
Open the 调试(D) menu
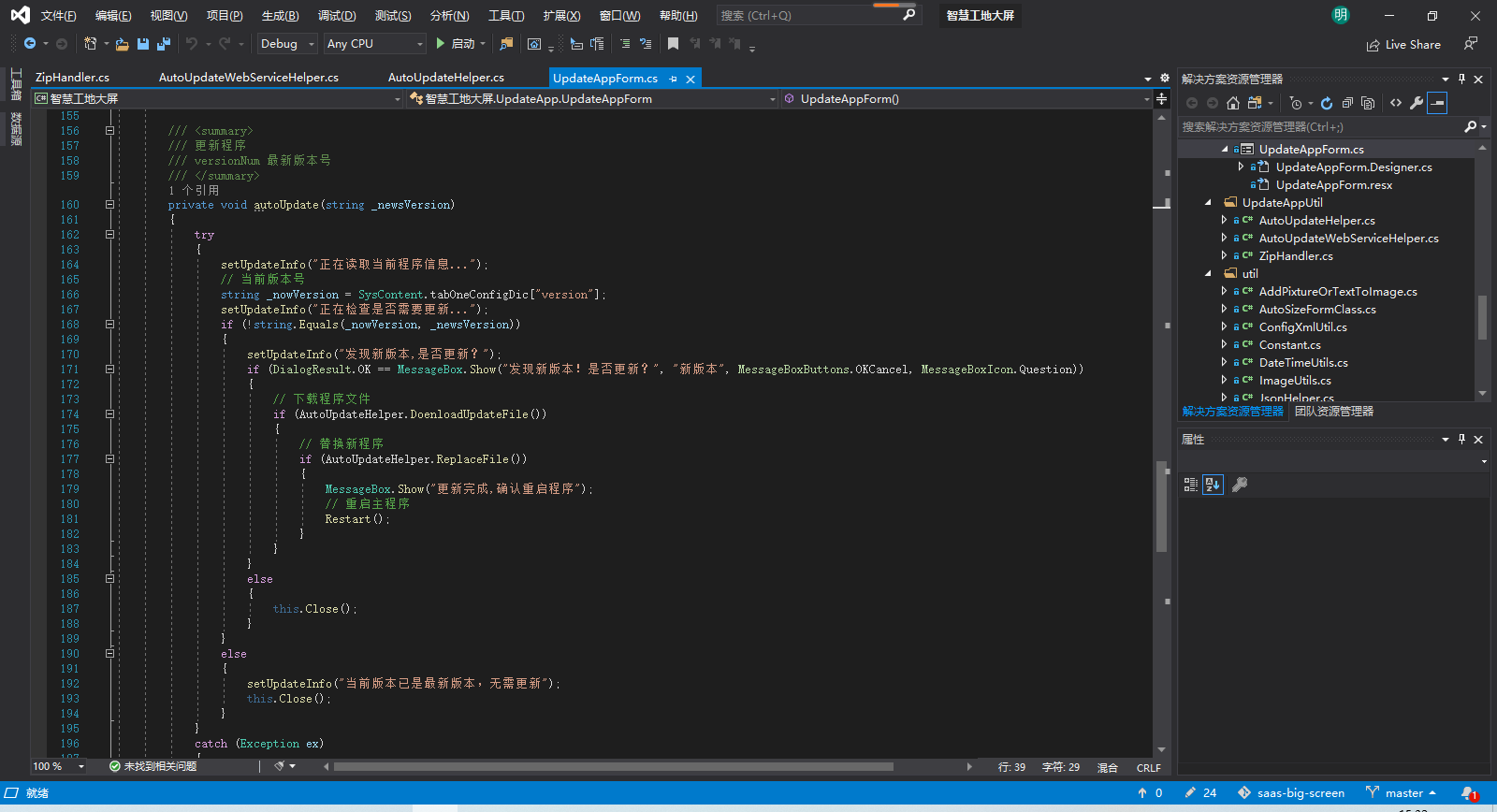(x=337, y=16)
